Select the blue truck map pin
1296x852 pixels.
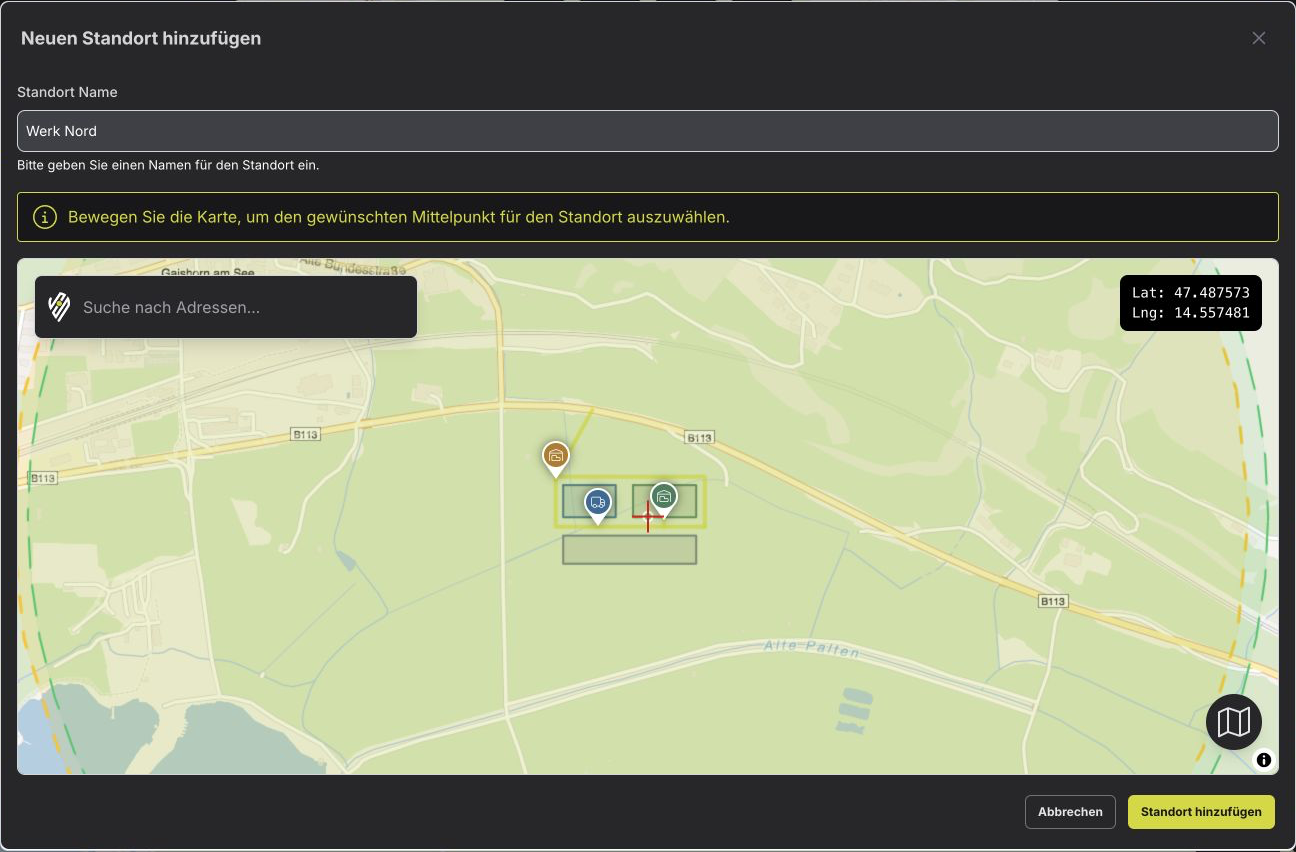[x=598, y=505]
